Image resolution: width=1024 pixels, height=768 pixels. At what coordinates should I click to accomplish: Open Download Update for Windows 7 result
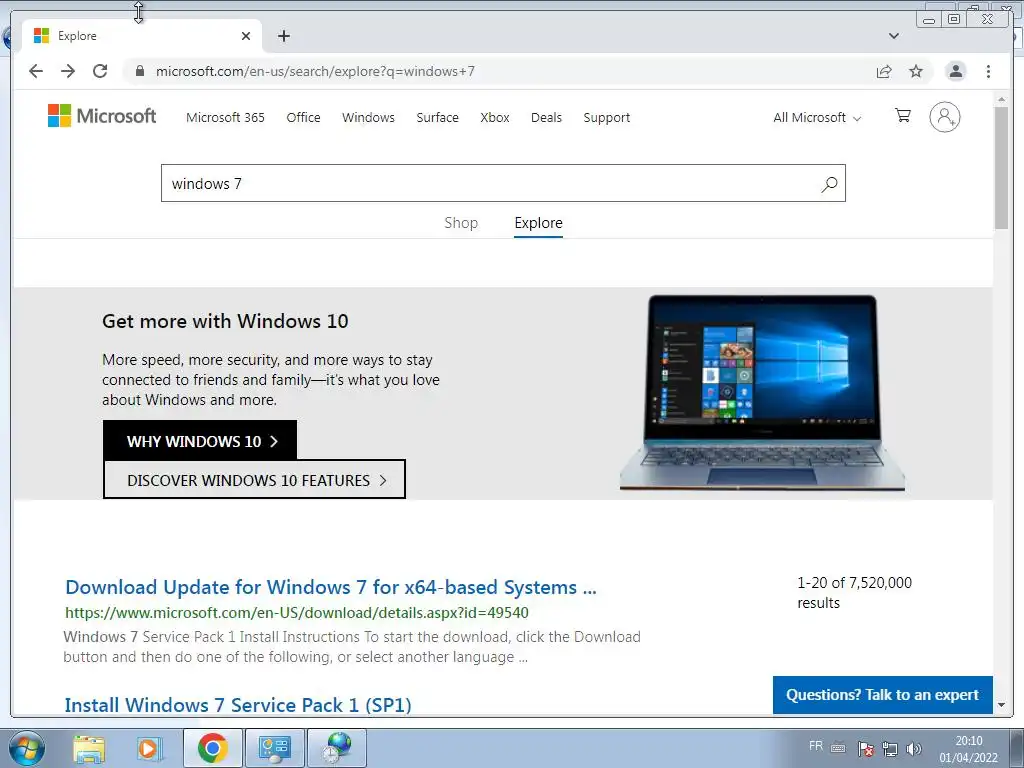point(331,587)
